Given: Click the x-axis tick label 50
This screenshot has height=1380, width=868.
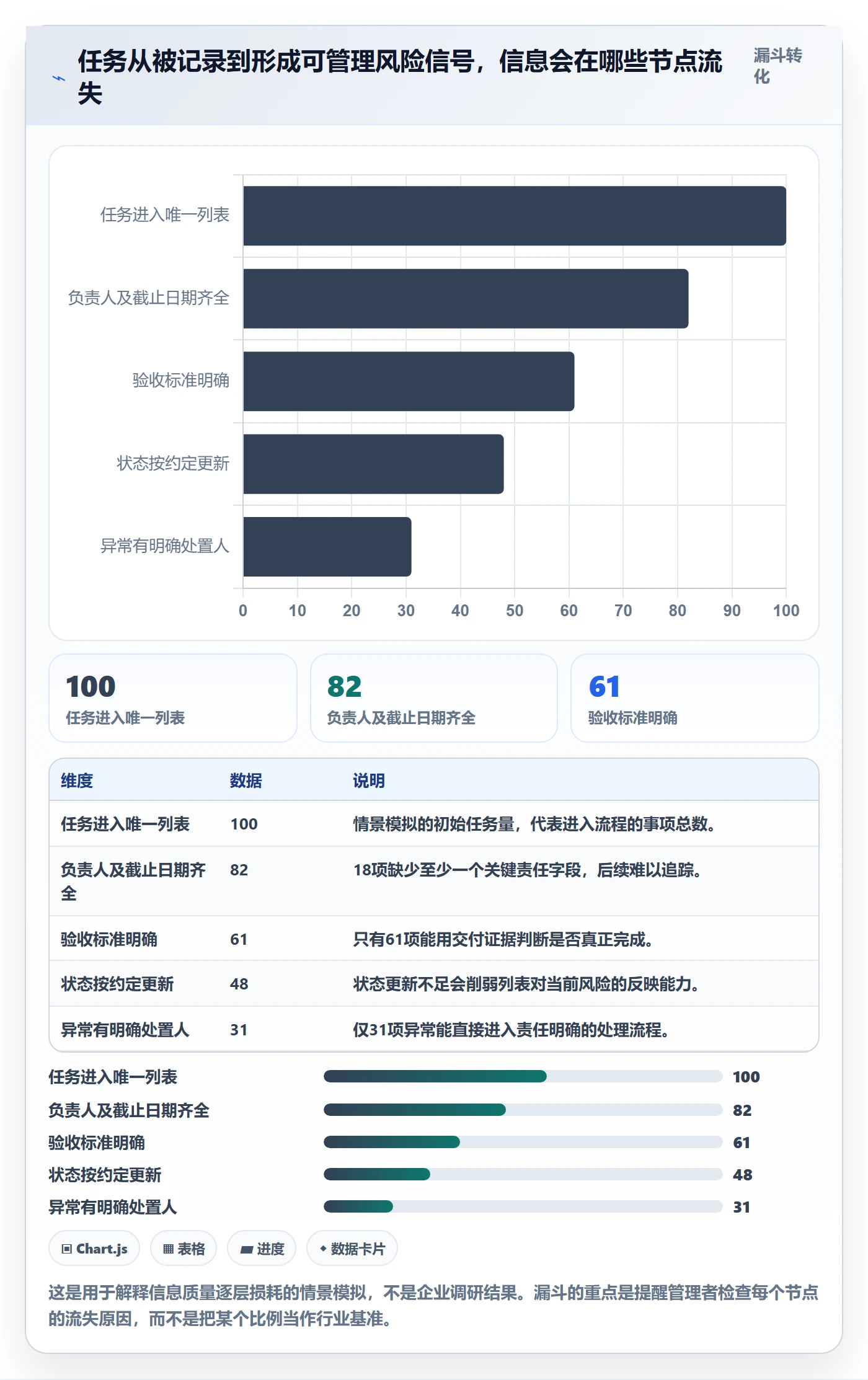Looking at the screenshot, I should tap(515, 611).
